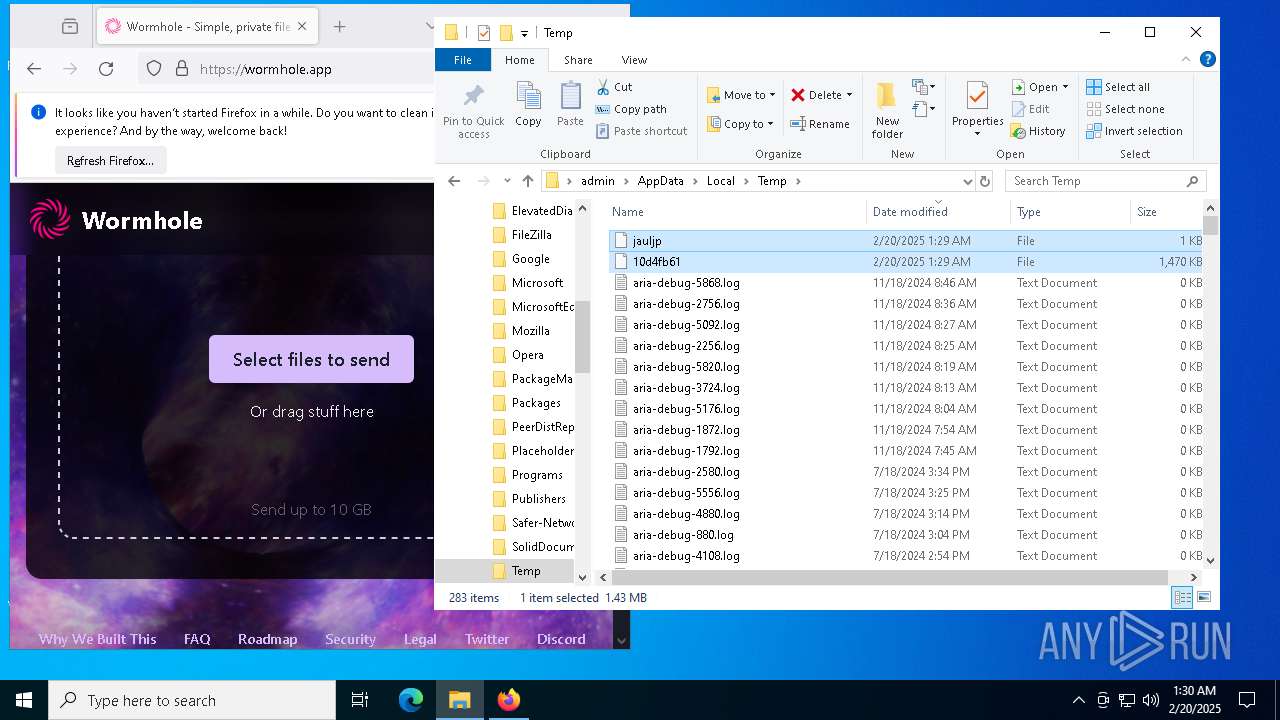Switch to the Home ribbon tab
Viewport: 1280px width, 720px height.
tap(519, 60)
